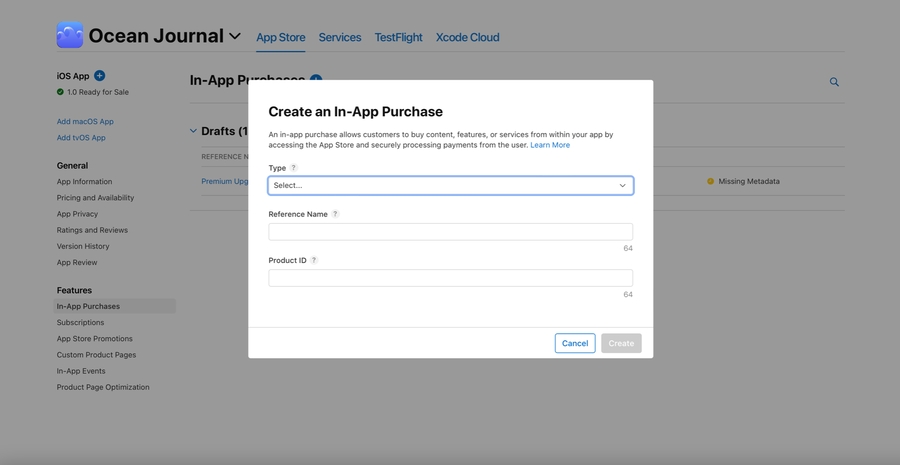
Task: Click the help icon next to Type
Action: tap(293, 168)
